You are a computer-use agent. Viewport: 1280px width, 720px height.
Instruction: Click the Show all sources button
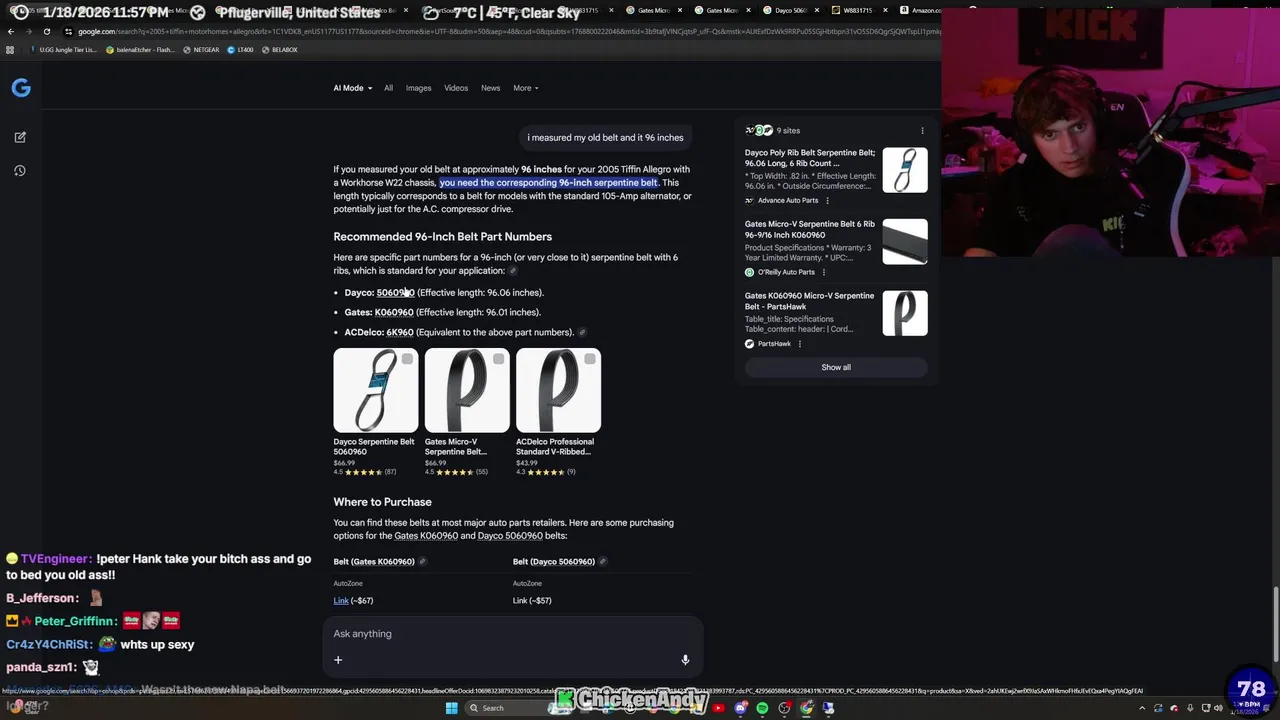click(836, 367)
